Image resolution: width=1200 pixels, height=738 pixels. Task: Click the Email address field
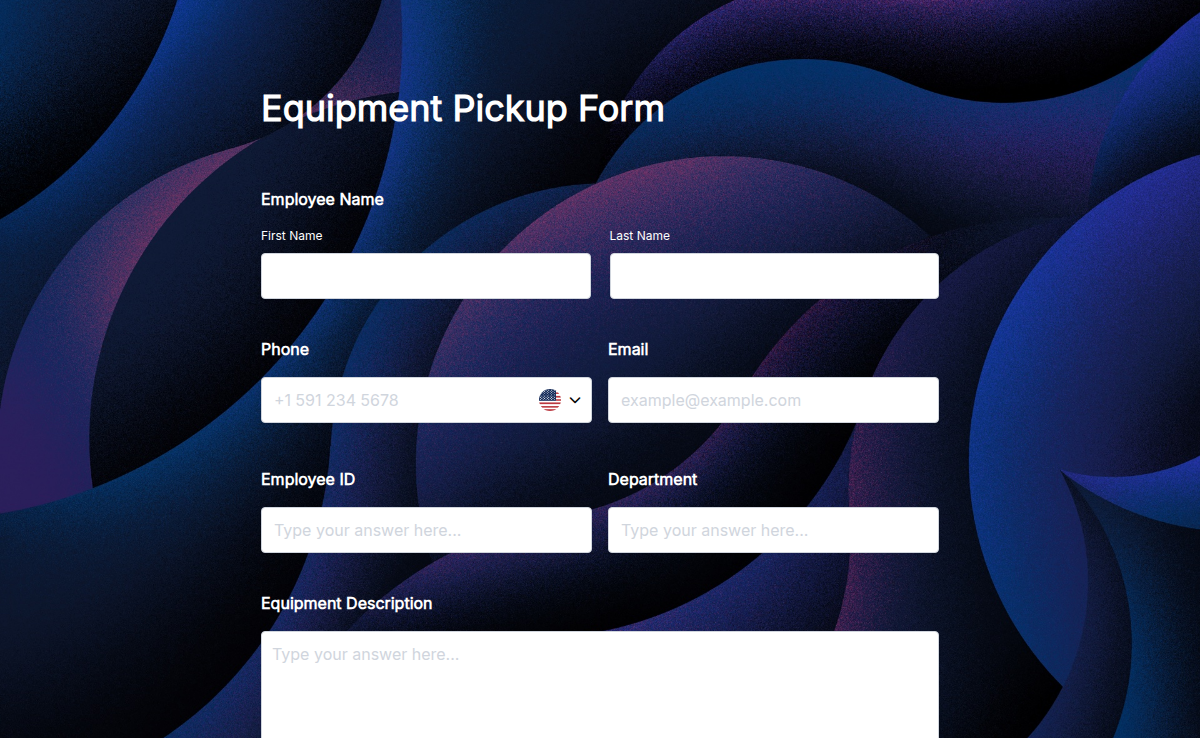(x=773, y=399)
